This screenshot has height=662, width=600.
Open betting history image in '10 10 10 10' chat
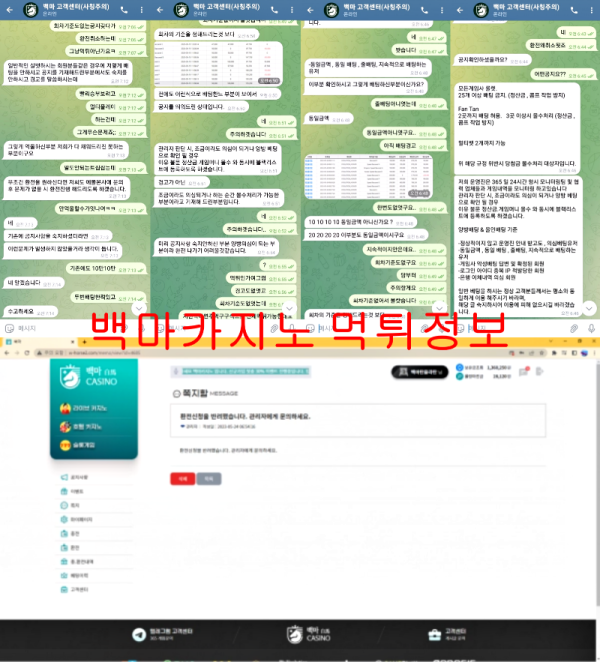point(368,176)
